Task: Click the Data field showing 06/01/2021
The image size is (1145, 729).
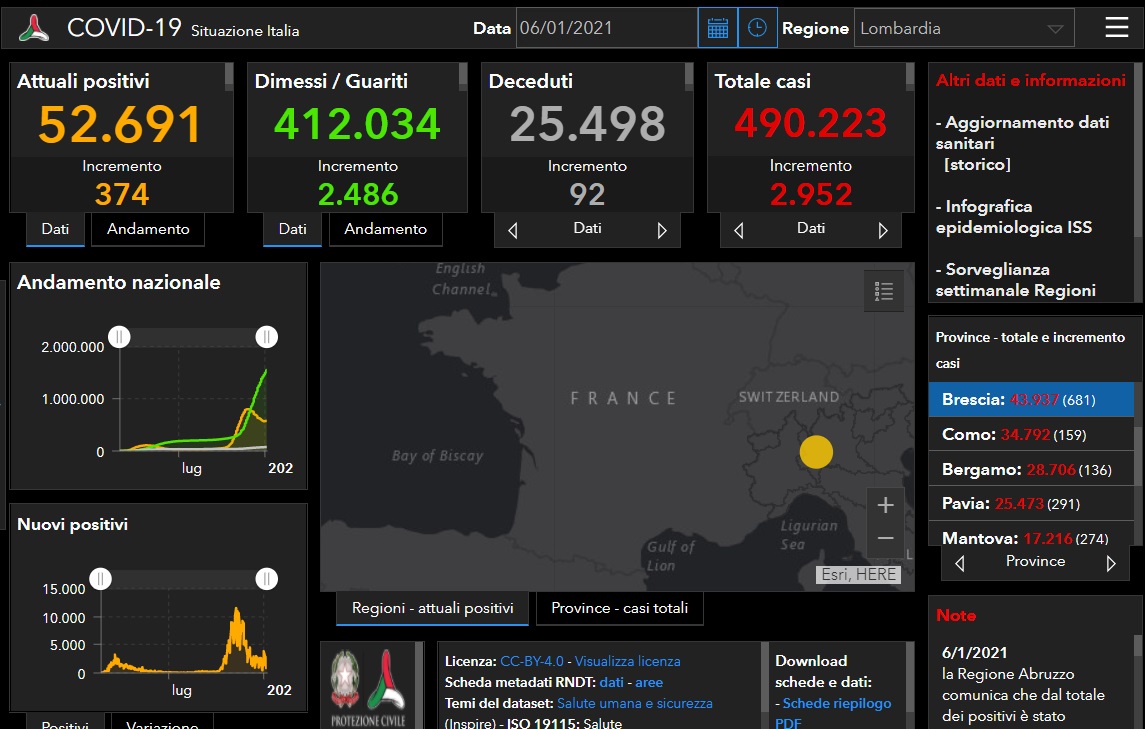Action: [606, 28]
